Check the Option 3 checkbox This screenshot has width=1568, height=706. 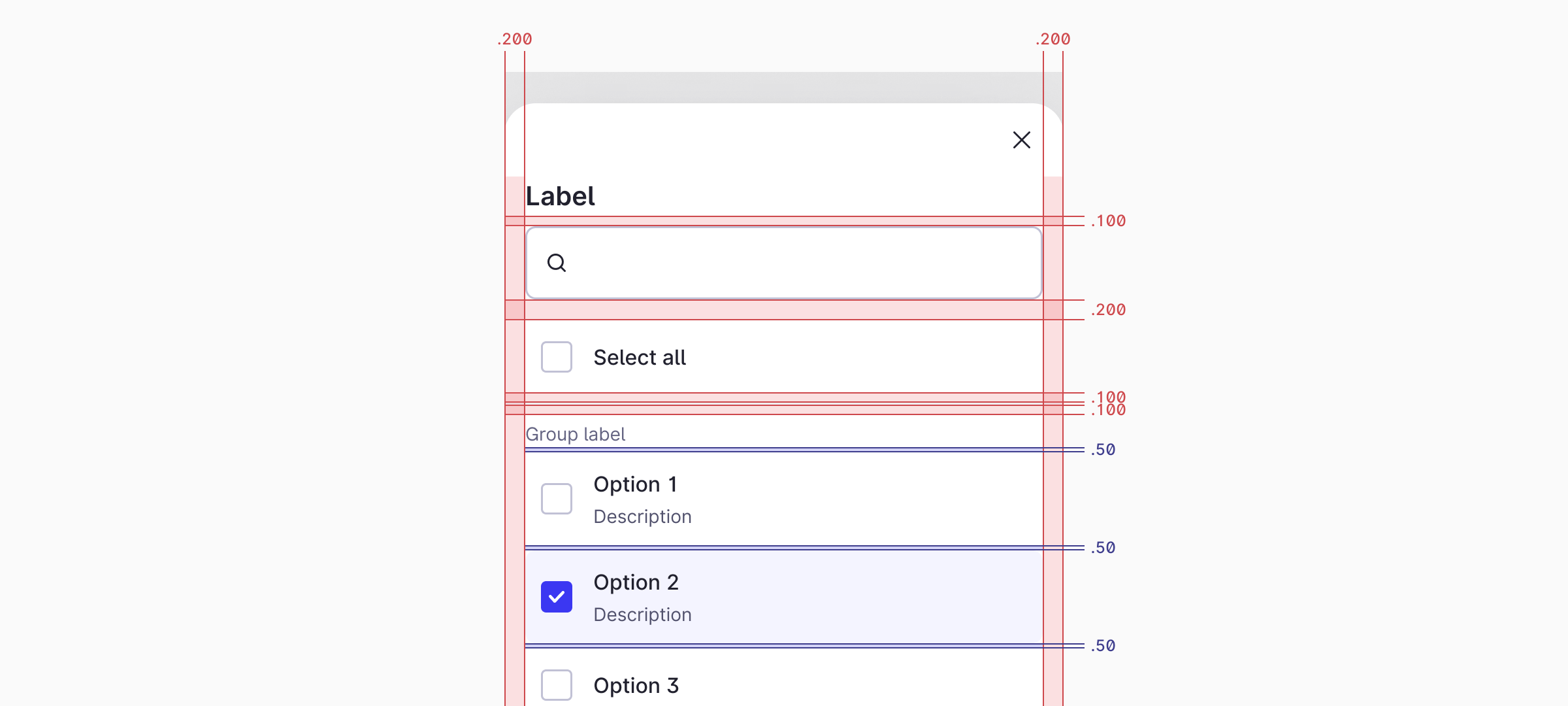pos(556,685)
